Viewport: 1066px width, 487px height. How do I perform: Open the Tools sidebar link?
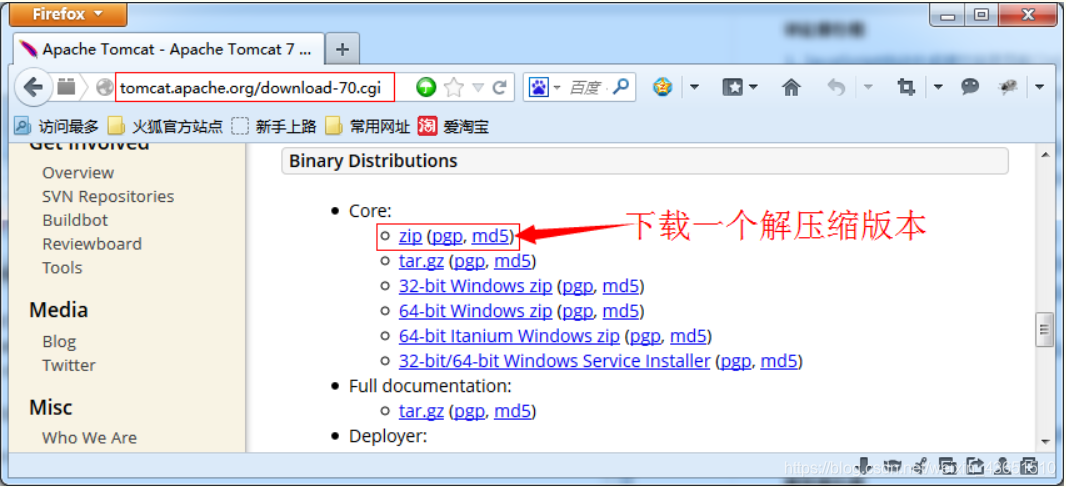[62, 267]
